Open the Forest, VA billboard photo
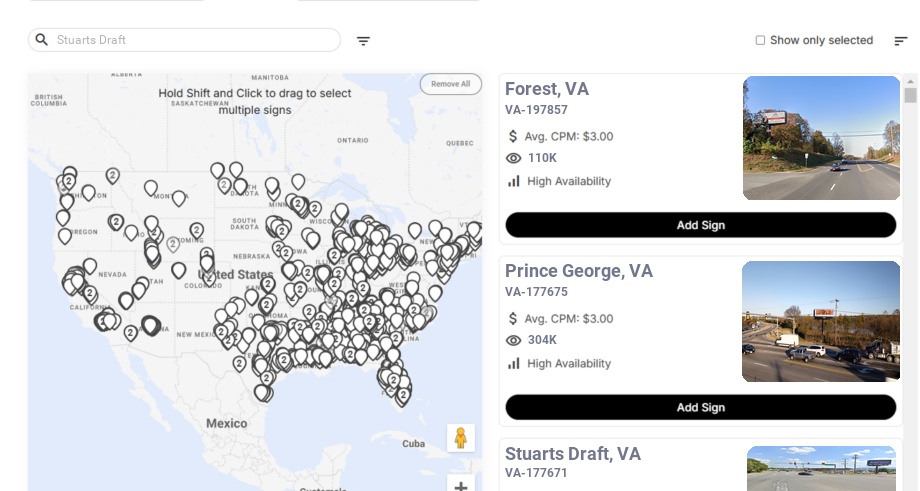920x491 pixels. pos(821,138)
